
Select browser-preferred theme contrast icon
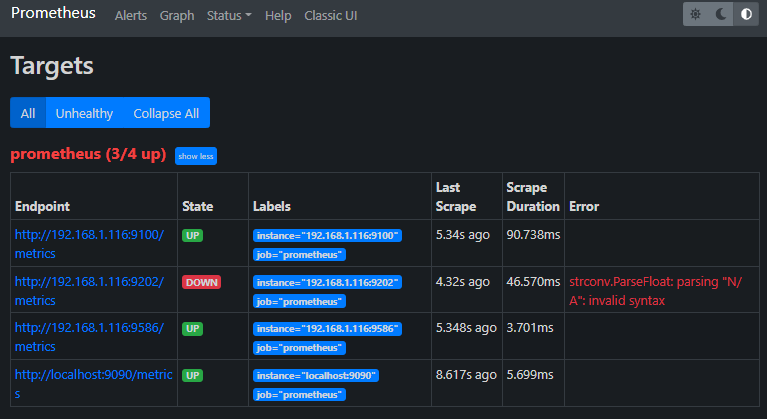tap(746, 14)
